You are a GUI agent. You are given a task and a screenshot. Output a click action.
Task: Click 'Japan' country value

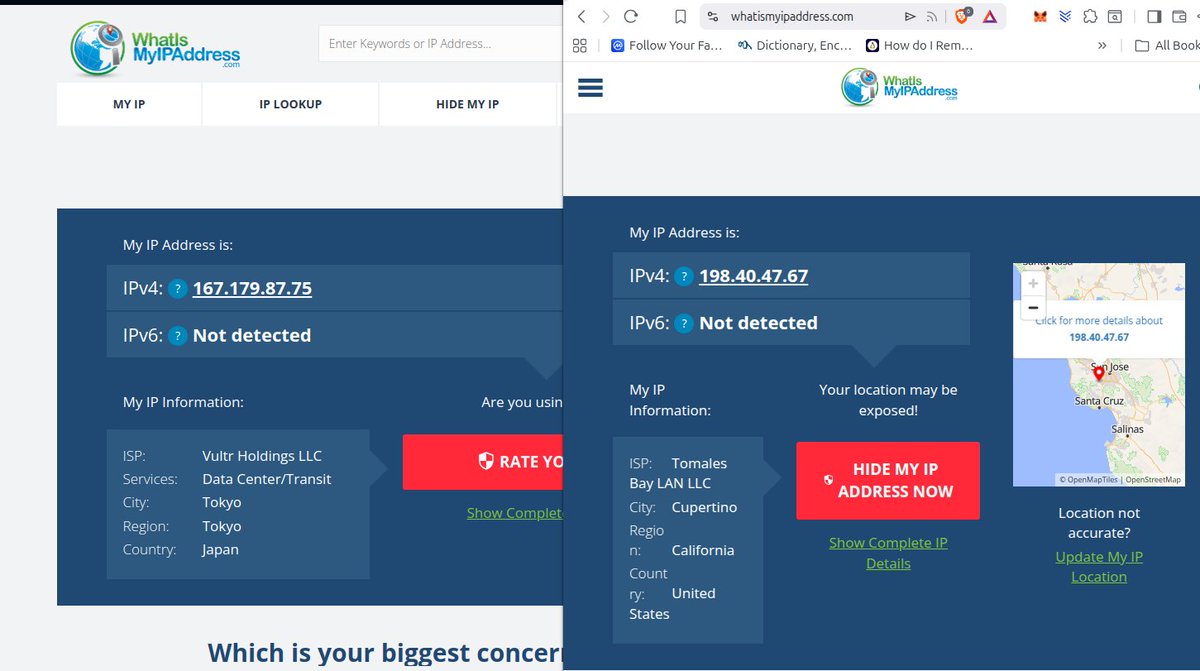(220, 549)
